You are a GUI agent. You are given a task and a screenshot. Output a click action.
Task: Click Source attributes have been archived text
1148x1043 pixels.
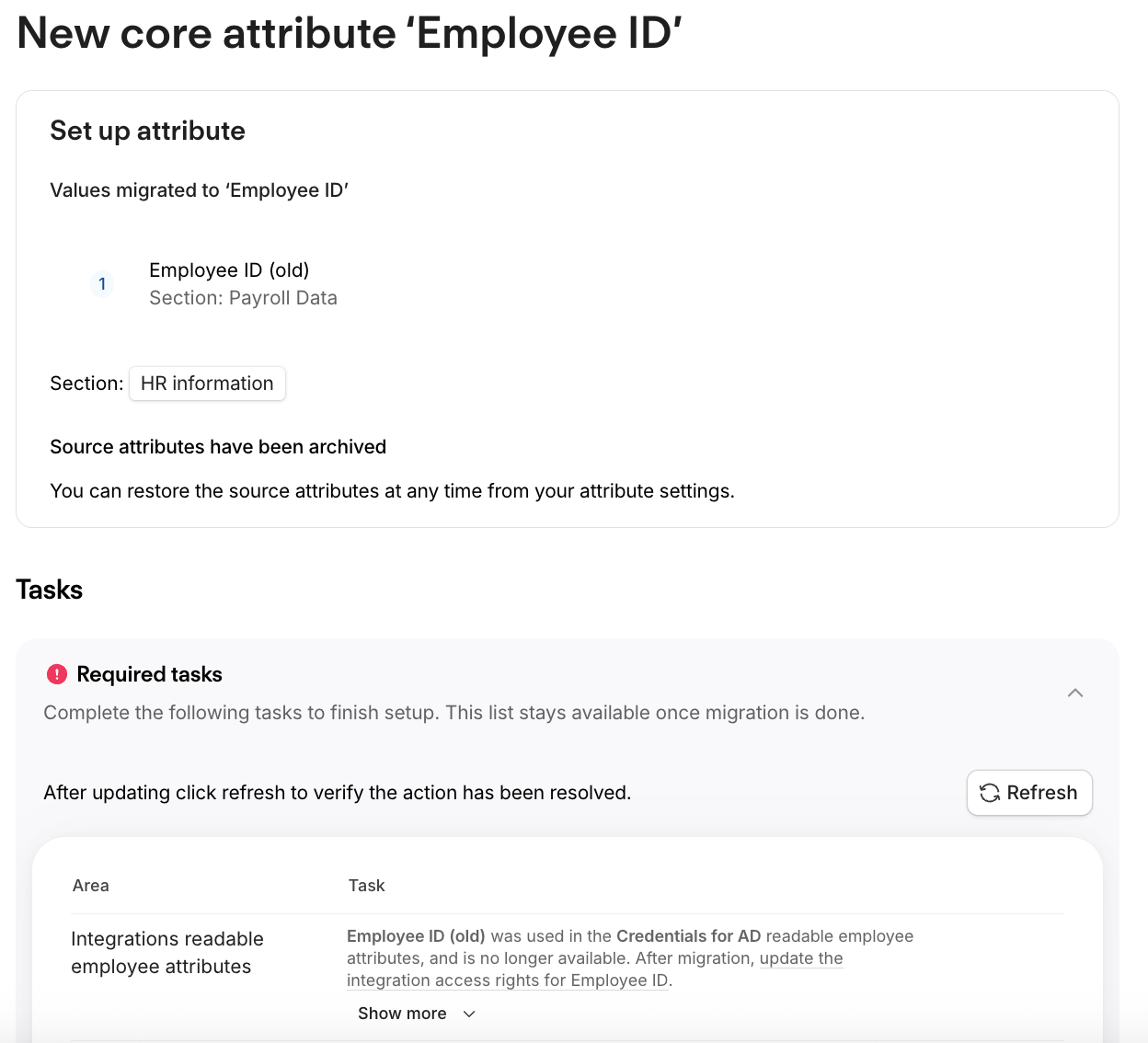(x=218, y=447)
